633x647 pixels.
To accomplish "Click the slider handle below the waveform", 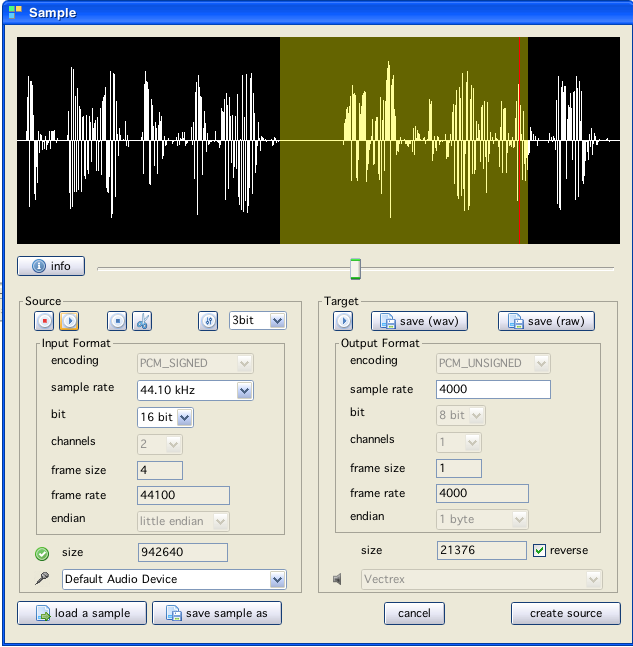I will [x=355, y=268].
